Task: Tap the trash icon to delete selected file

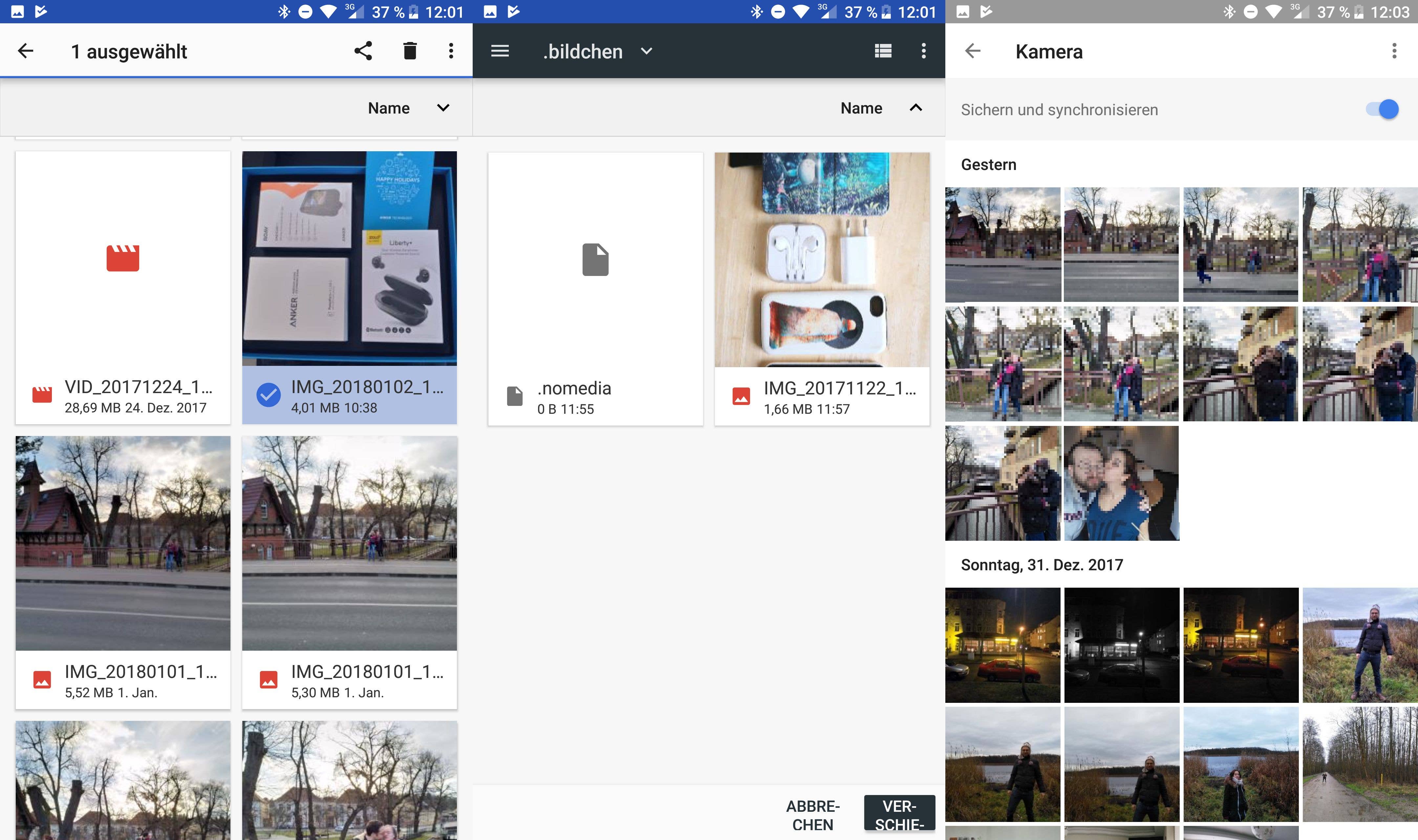Action: pos(409,51)
